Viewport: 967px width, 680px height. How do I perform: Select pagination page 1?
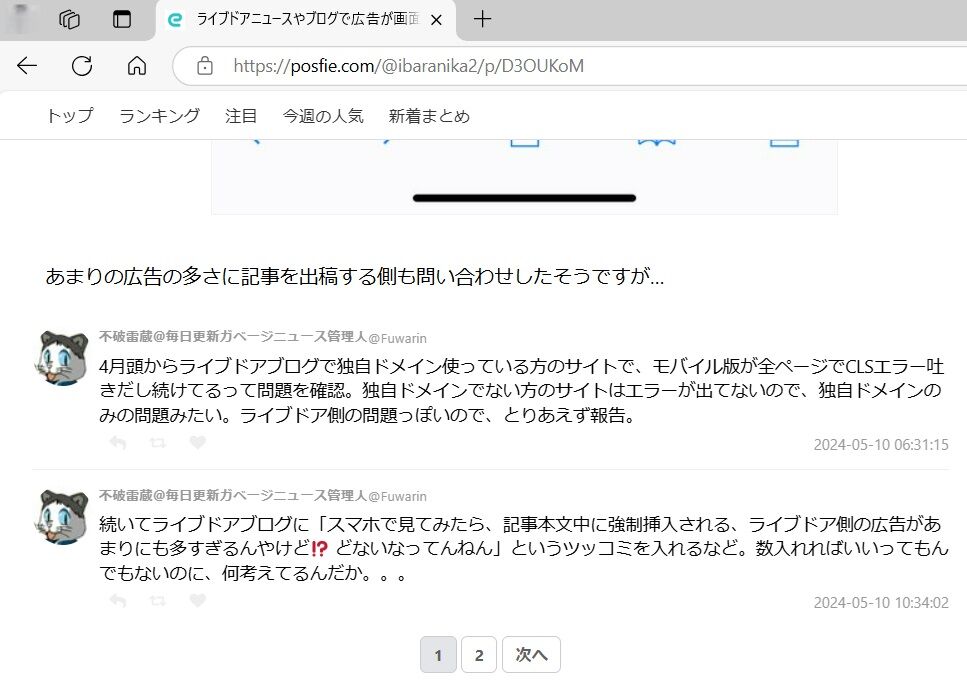(438, 655)
